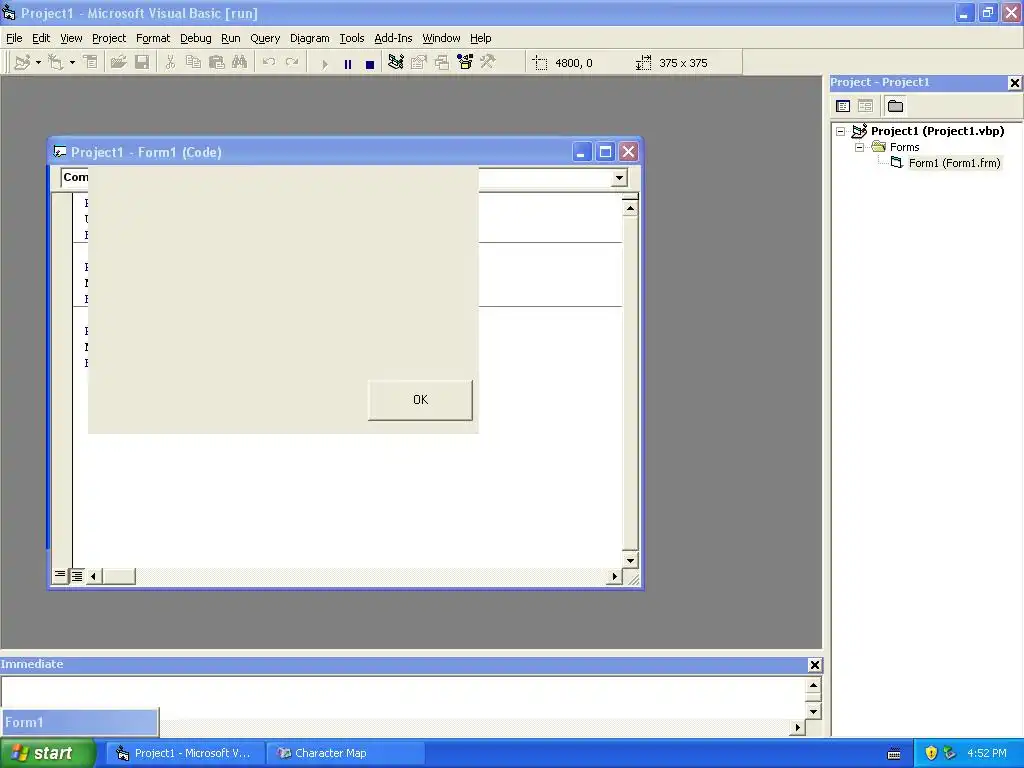Screen dimensions: 1024x768
Task: Open the Procedure dropdown in code window
Action: tap(619, 178)
